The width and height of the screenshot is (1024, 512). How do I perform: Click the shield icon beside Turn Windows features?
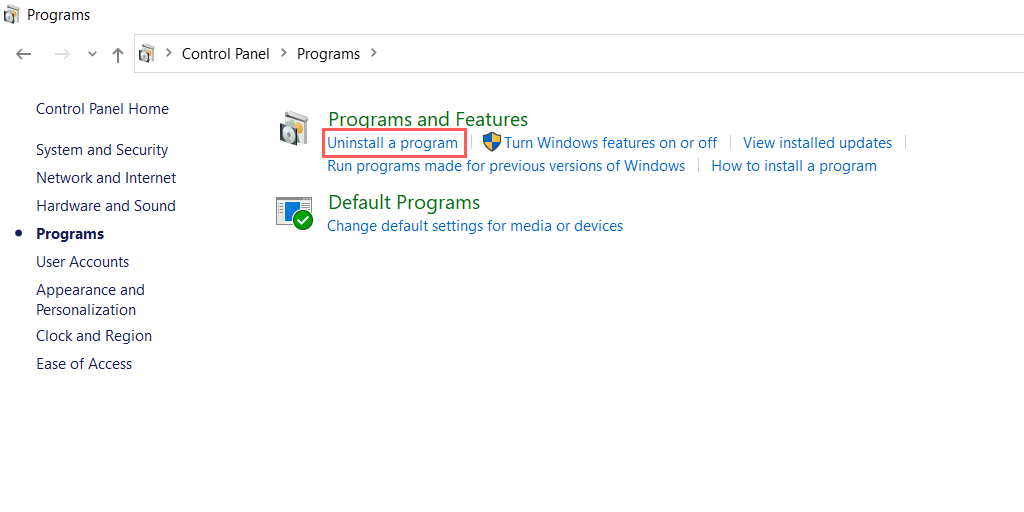pos(491,142)
